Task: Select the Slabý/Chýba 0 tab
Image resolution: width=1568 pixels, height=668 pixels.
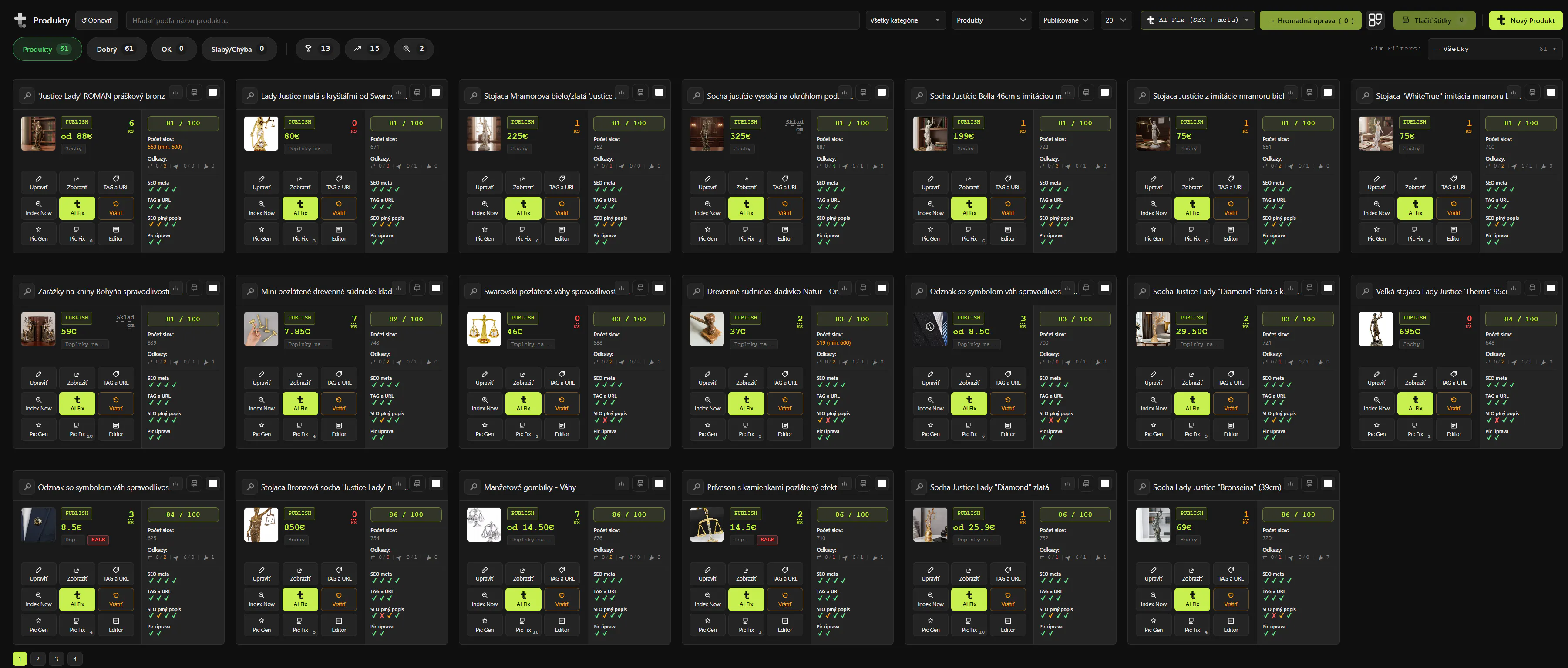Action: pos(239,49)
